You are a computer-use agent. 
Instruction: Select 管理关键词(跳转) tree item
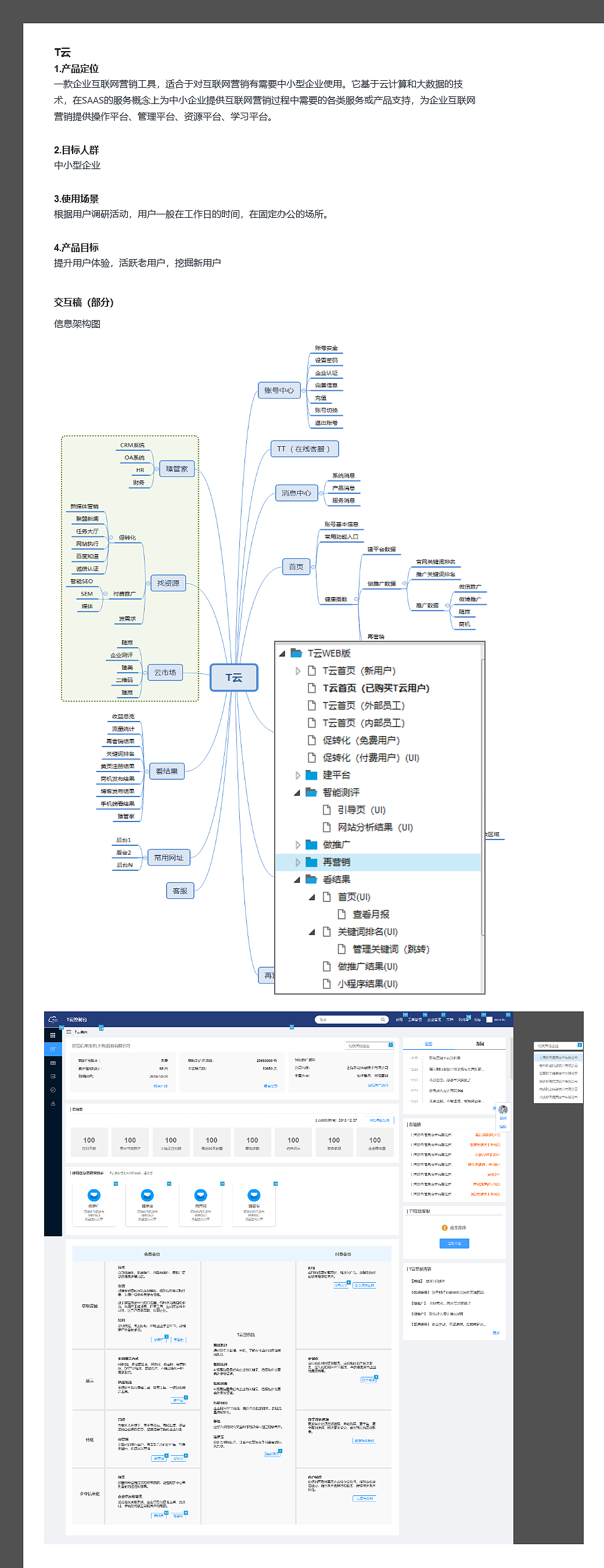tap(391, 949)
